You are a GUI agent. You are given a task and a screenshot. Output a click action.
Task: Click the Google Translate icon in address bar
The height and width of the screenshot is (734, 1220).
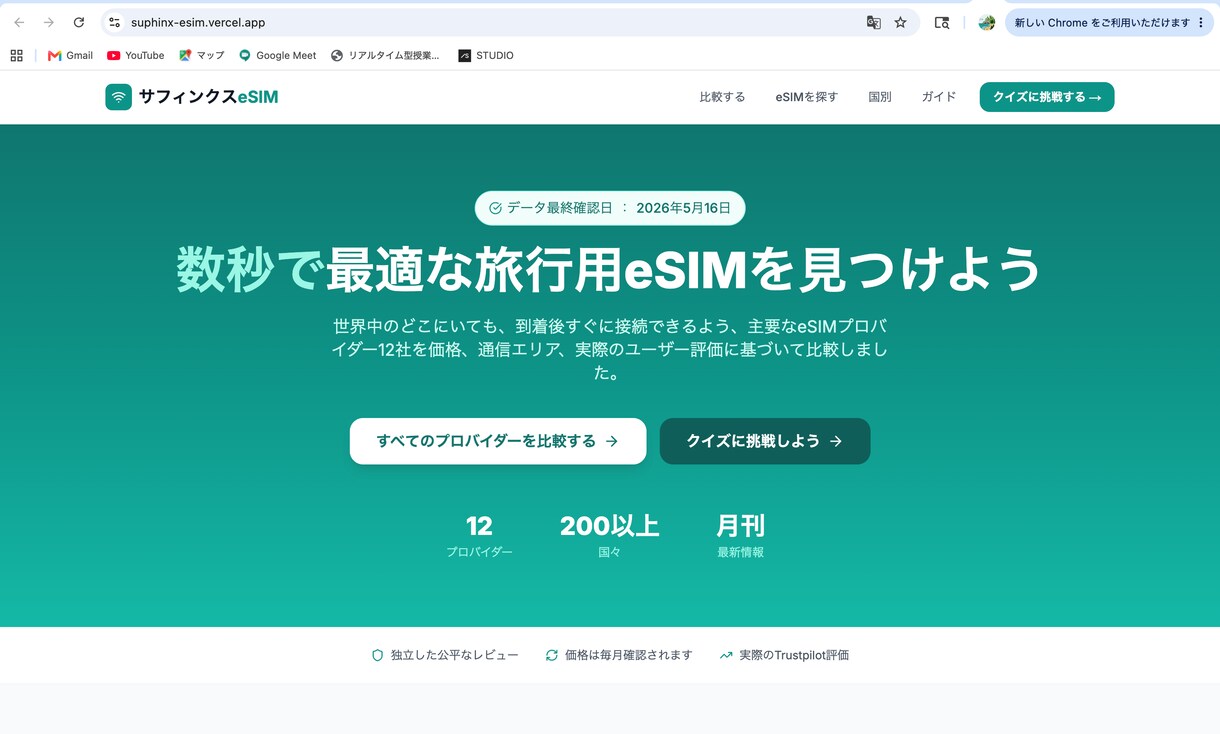(x=874, y=22)
